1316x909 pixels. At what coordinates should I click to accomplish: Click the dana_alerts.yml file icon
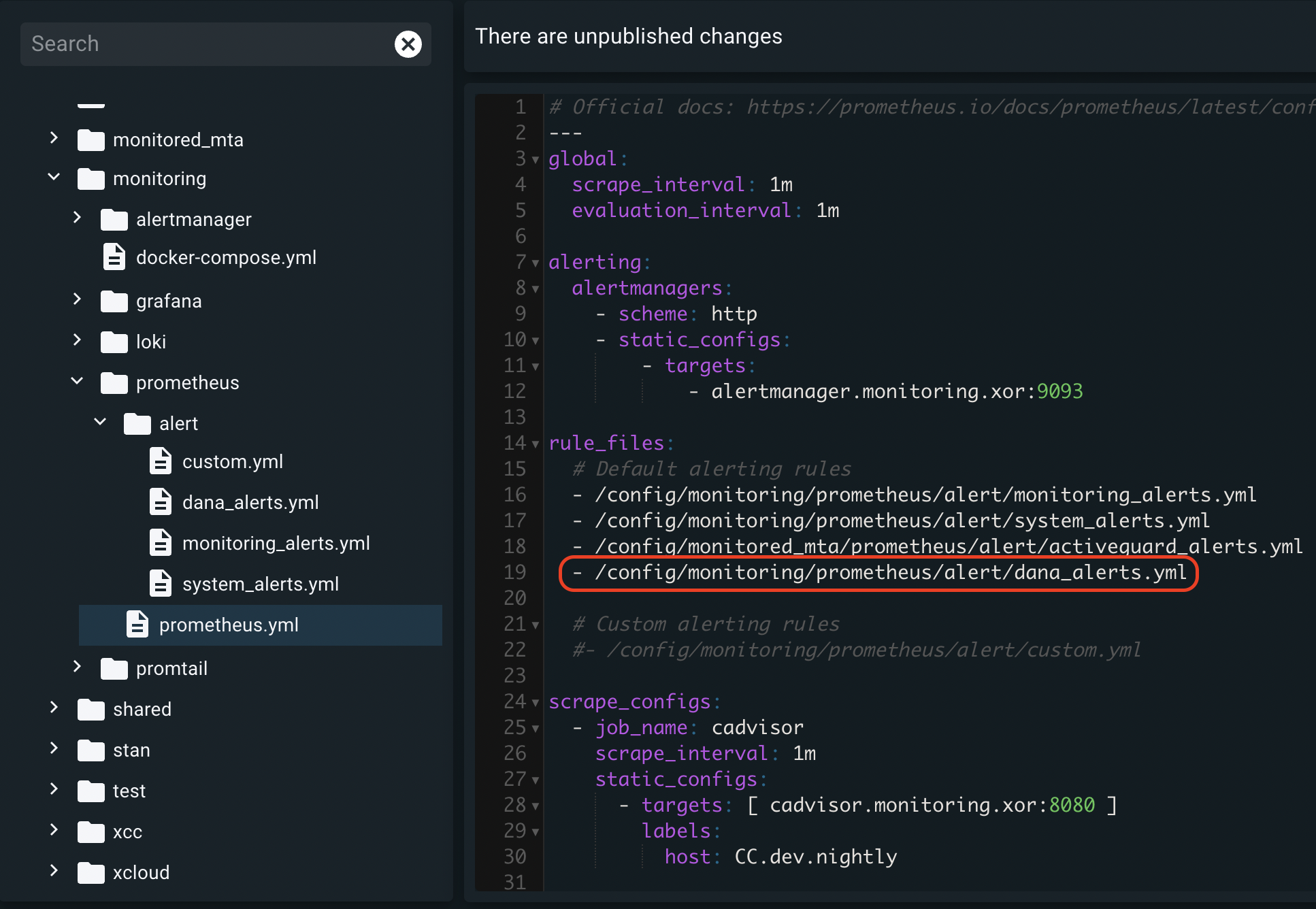(x=161, y=502)
